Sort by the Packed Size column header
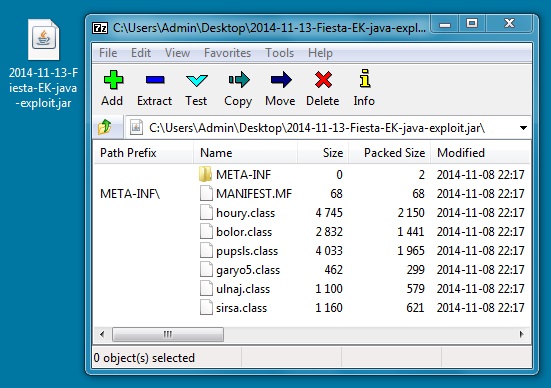551x388 pixels. point(389,153)
